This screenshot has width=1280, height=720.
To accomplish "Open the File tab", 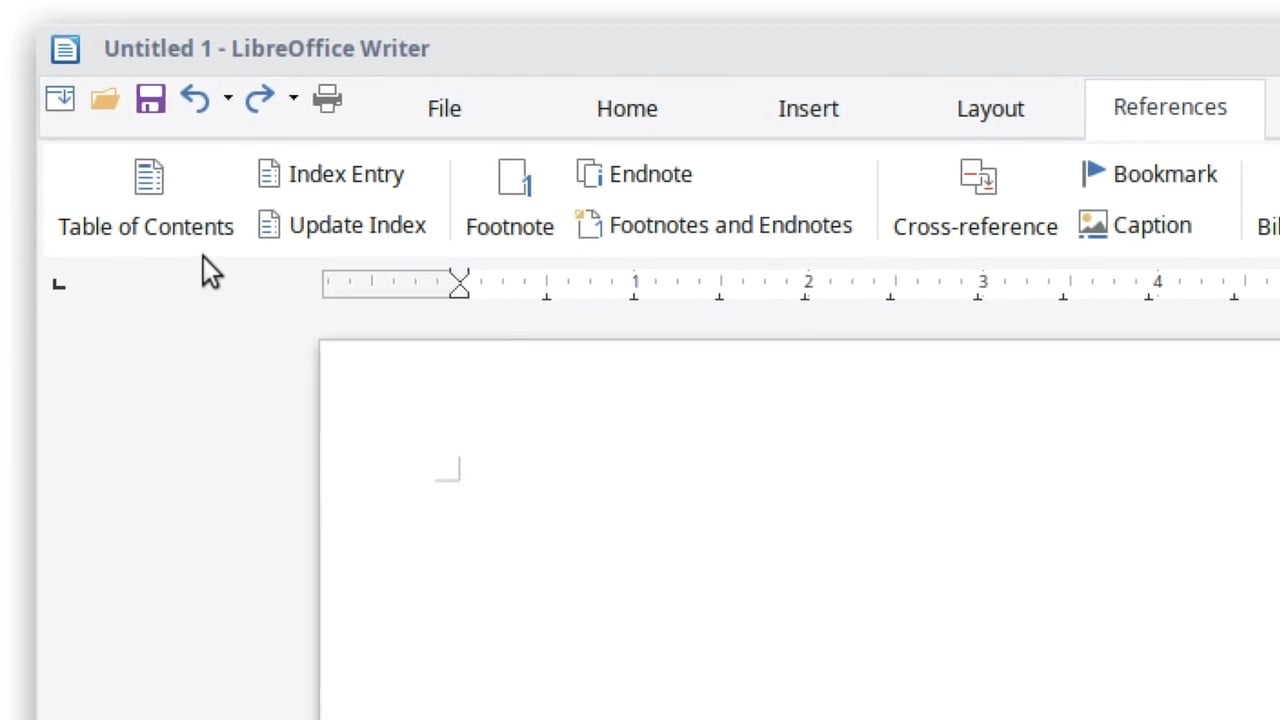I will pyautogui.click(x=444, y=108).
